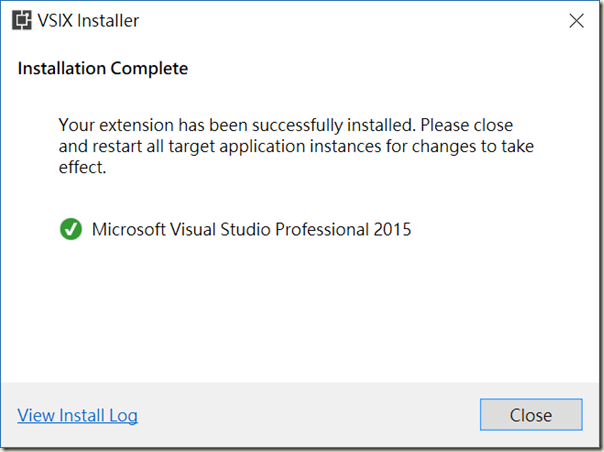
Task: Open the View Install Log link
Action: tap(77, 415)
